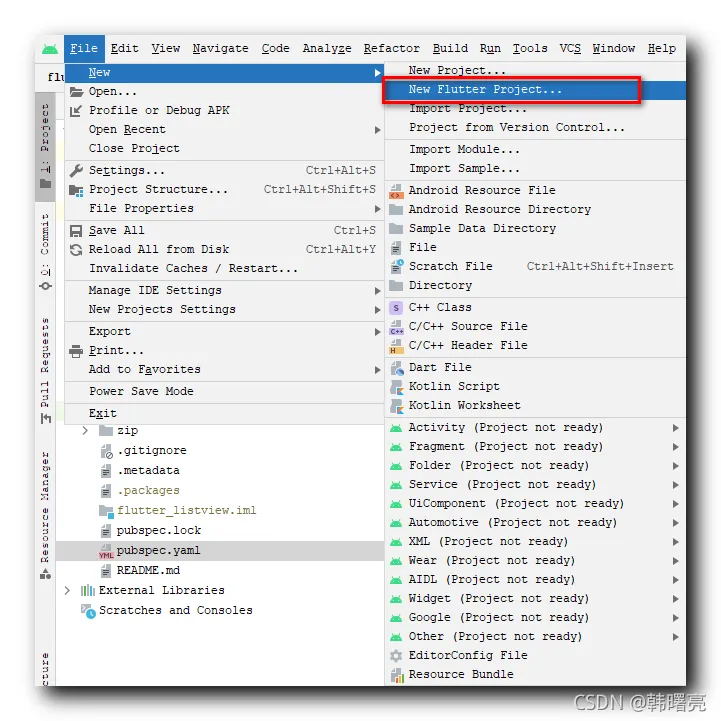The image size is (721, 721).
Task: Click the Scratch File icon
Action: pos(396,266)
